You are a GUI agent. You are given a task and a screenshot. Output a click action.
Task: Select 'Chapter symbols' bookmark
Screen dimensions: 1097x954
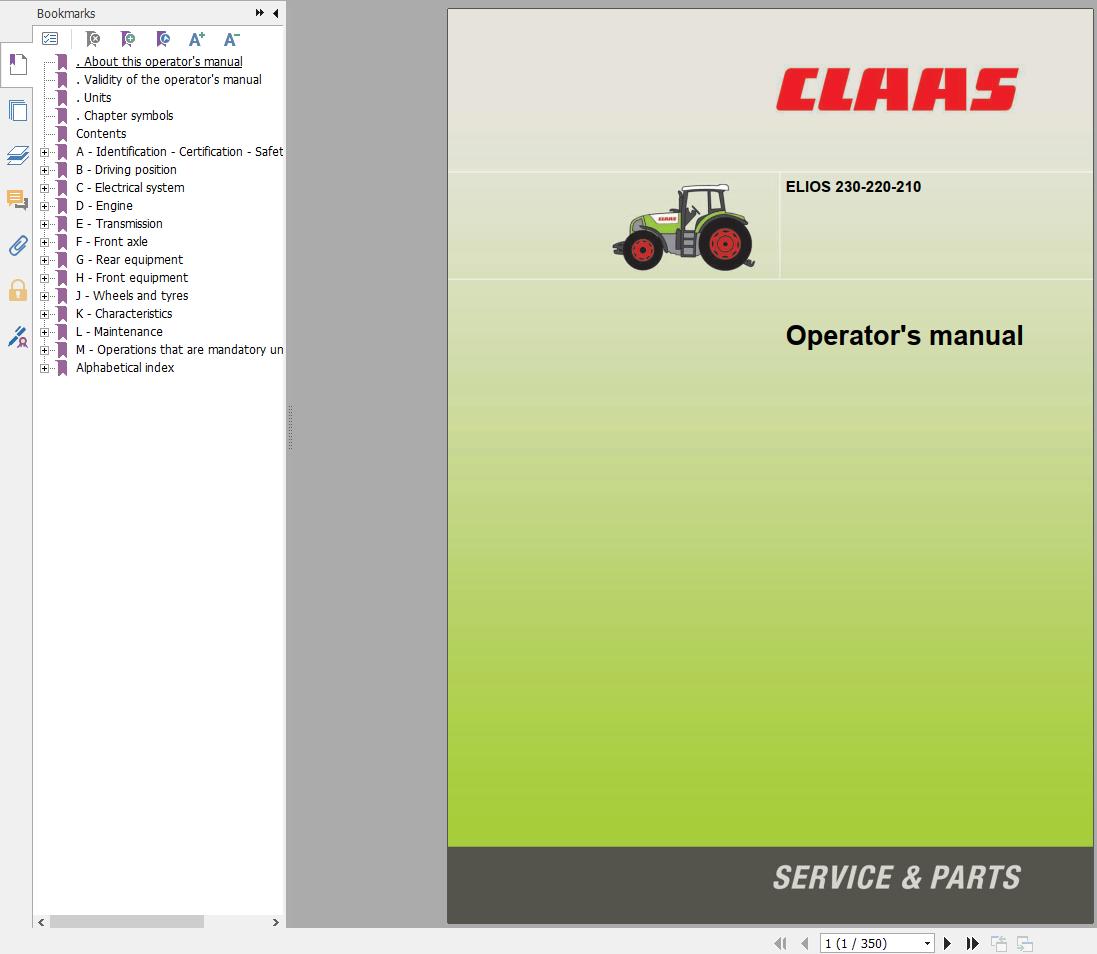point(125,115)
